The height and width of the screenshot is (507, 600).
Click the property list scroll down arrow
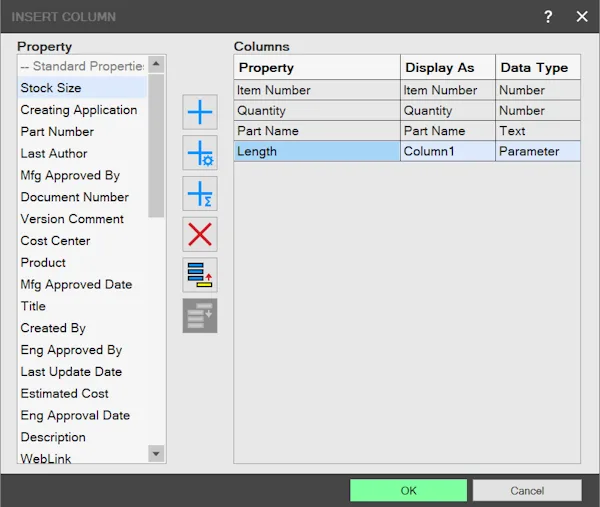(x=156, y=454)
